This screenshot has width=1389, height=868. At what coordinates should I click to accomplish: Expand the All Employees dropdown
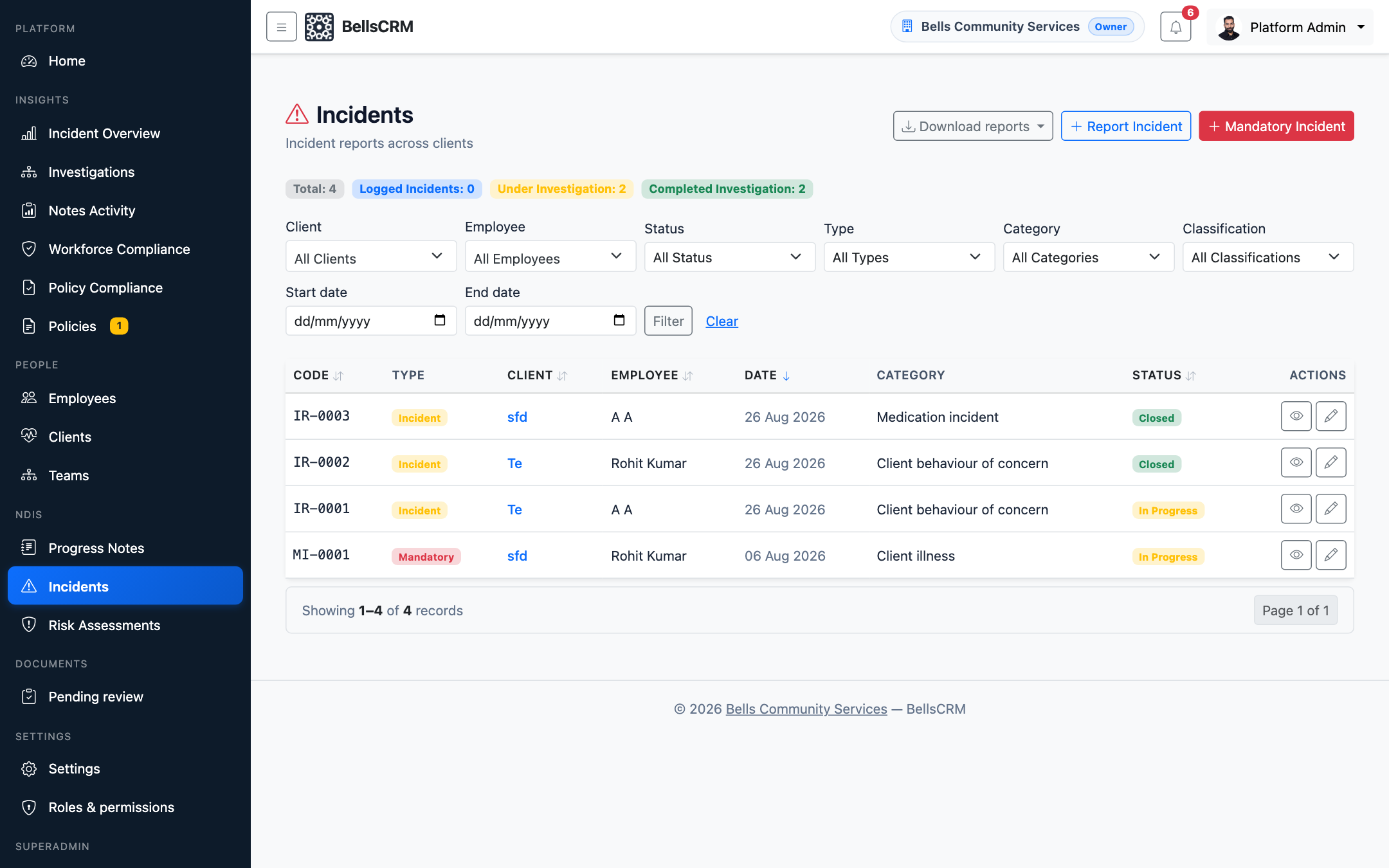click(550, 257)
